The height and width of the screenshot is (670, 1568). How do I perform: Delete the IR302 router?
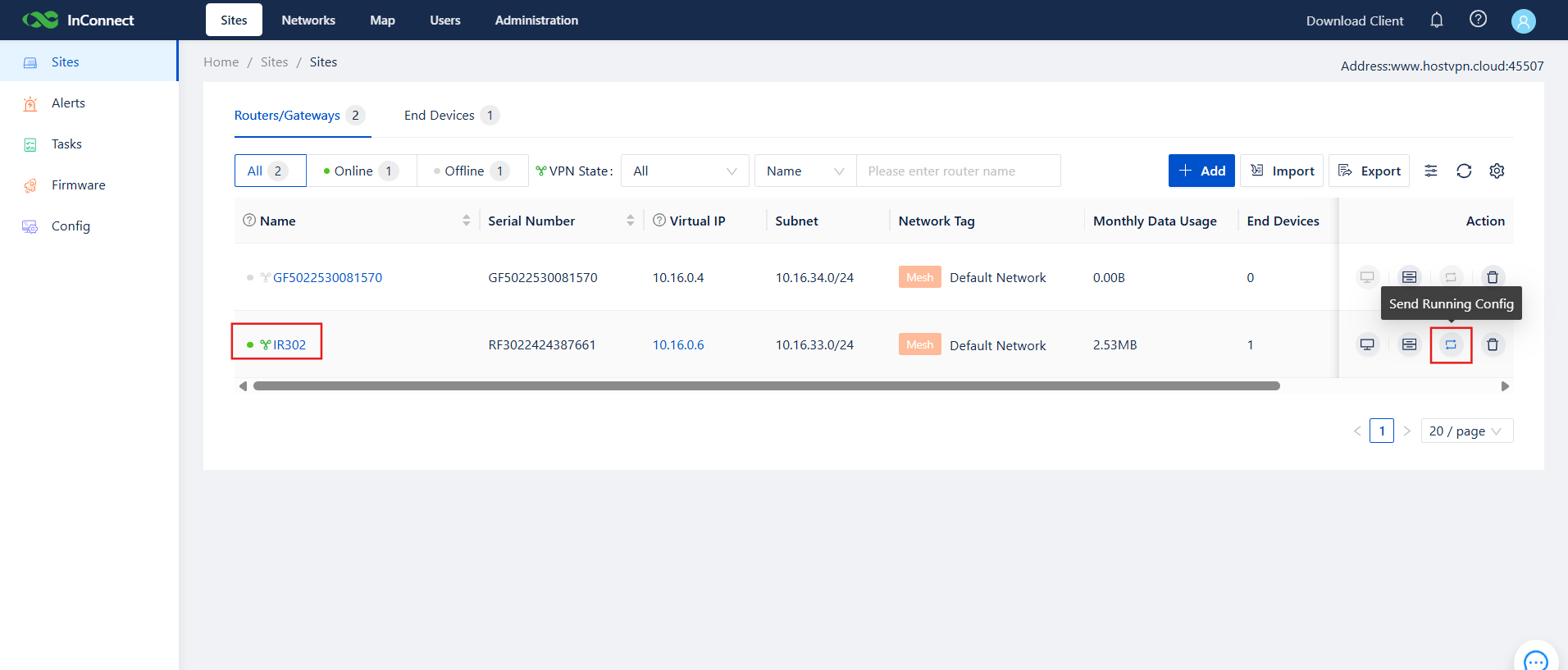click(1493, 344)
